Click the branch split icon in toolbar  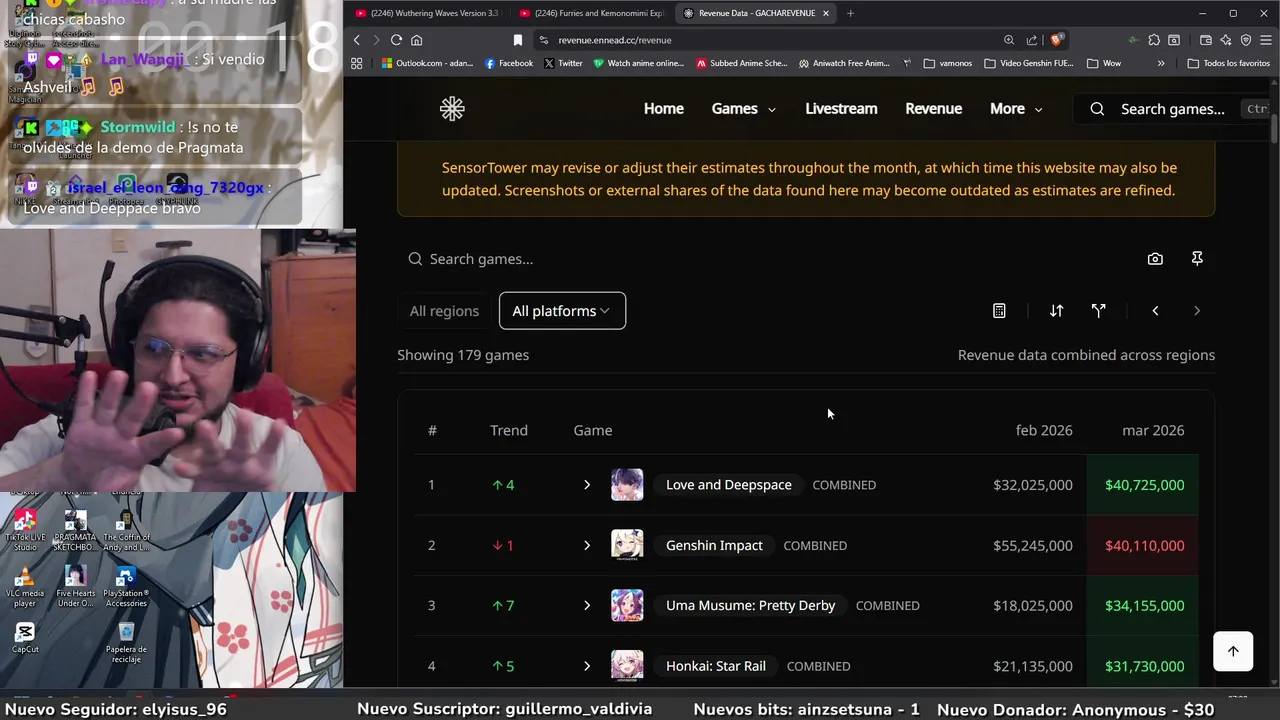[x=1099, y=311]
